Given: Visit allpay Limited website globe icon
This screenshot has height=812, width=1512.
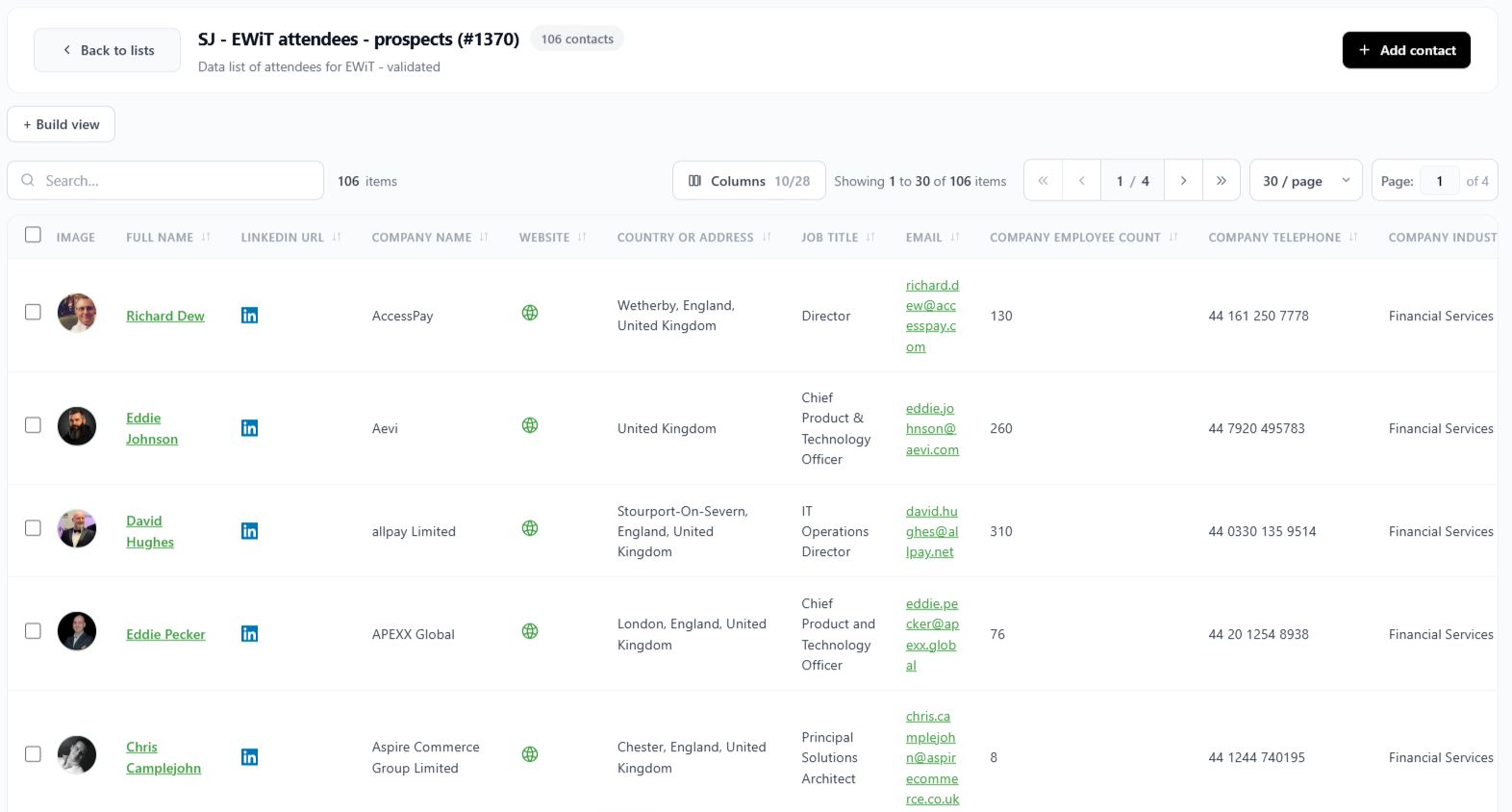Looking at the screenshot, I should [530, 528].
